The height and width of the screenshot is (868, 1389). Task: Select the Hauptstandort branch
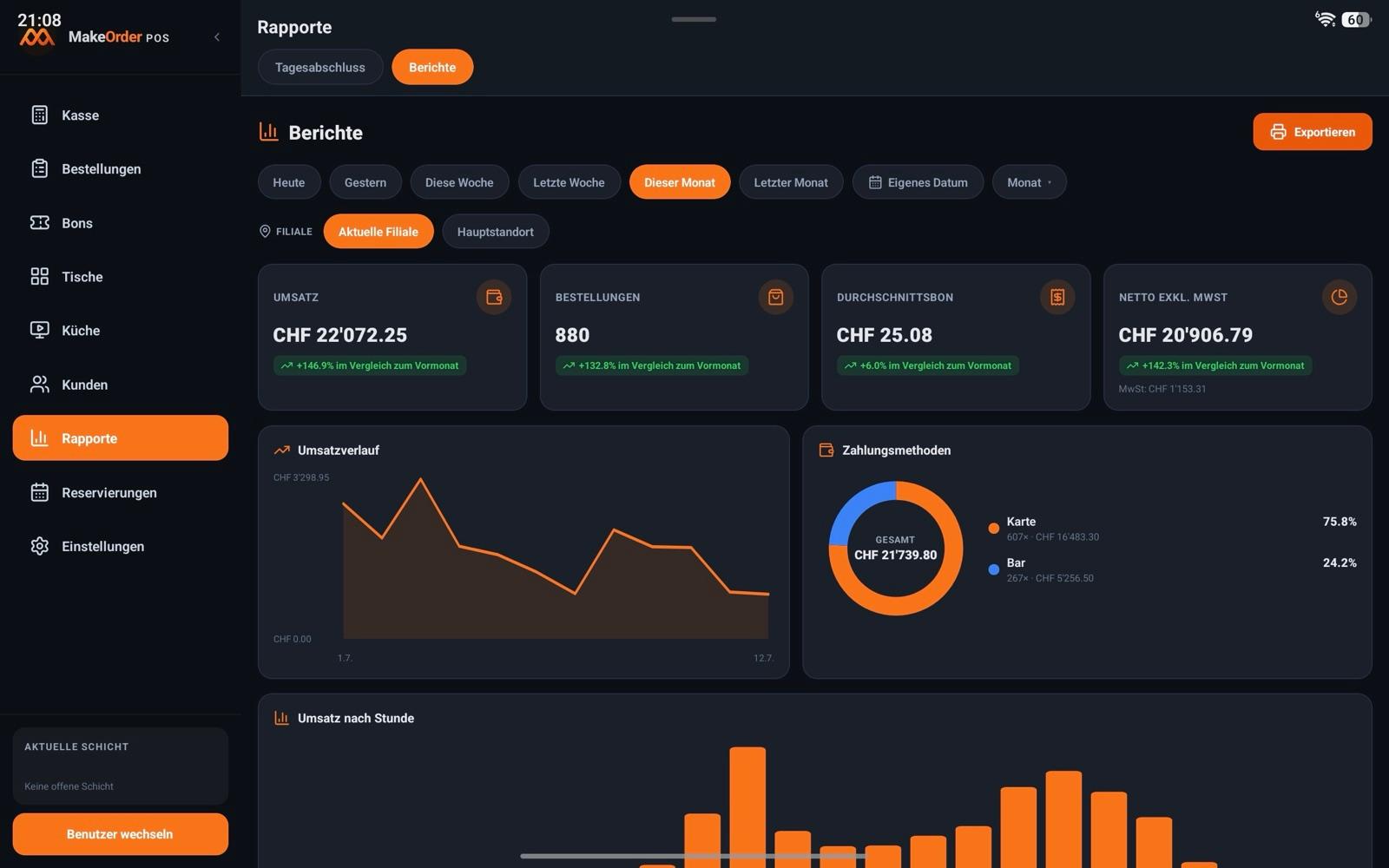[x=496, y=232]
